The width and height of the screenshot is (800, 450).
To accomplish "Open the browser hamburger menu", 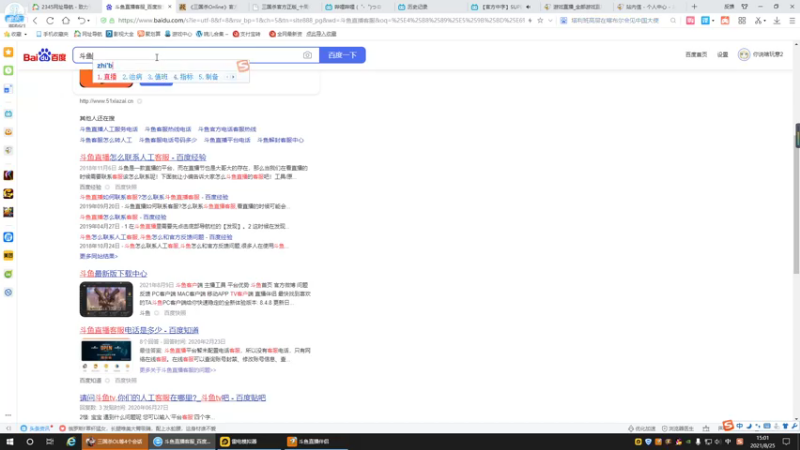I will (792, 21).
